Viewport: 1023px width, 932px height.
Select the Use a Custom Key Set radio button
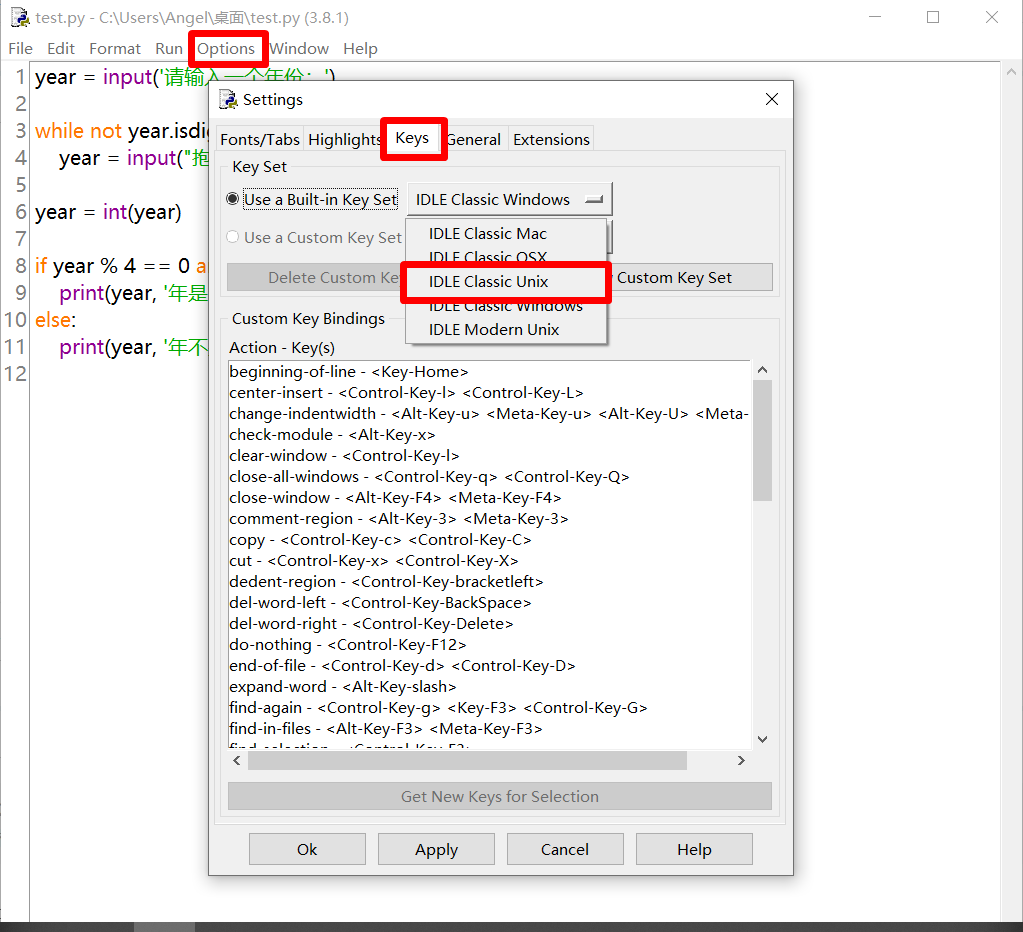click(233, 237)
